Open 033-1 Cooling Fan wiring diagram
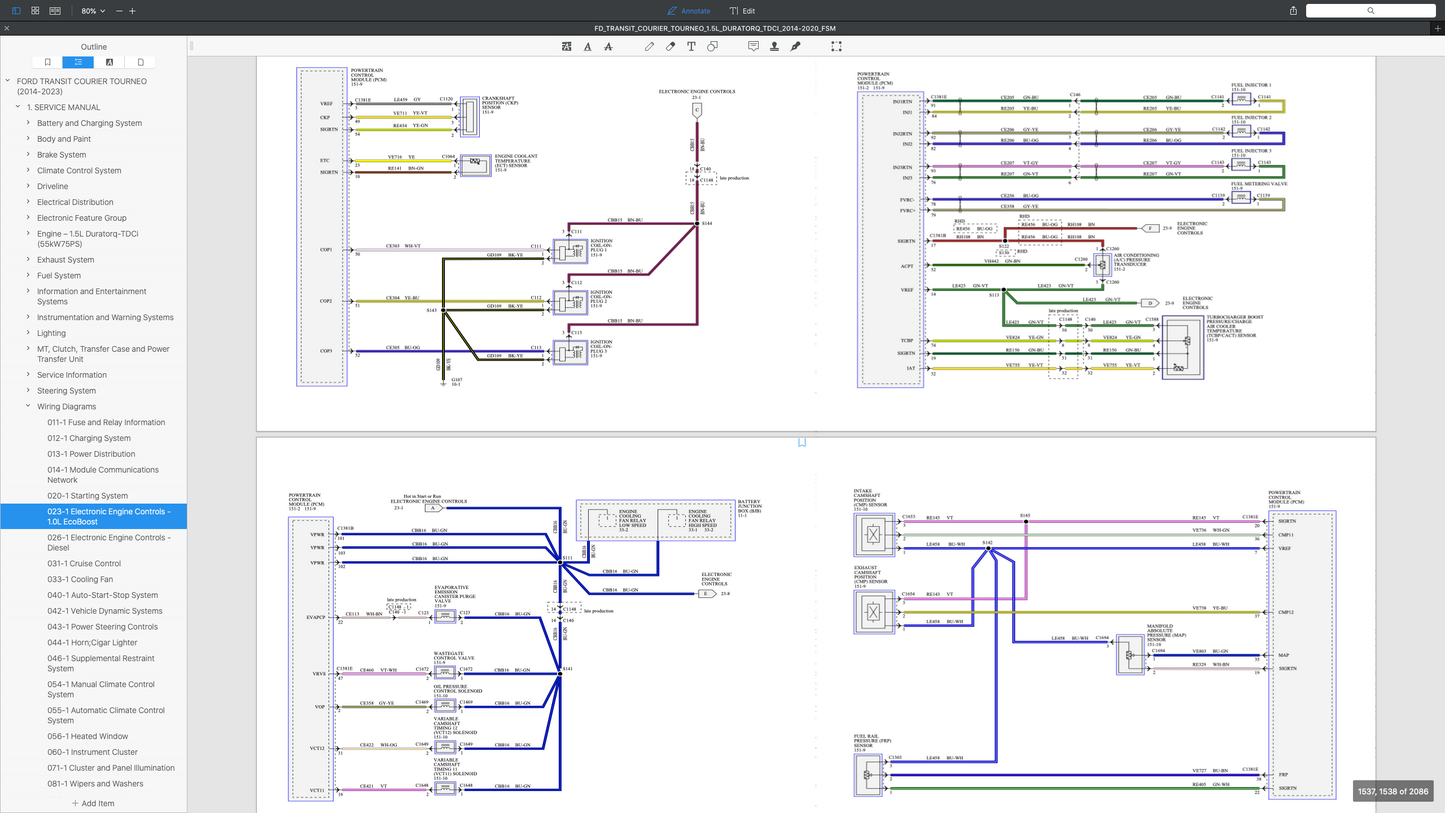This screenshot has width=1445, height=813. [80, 579]
